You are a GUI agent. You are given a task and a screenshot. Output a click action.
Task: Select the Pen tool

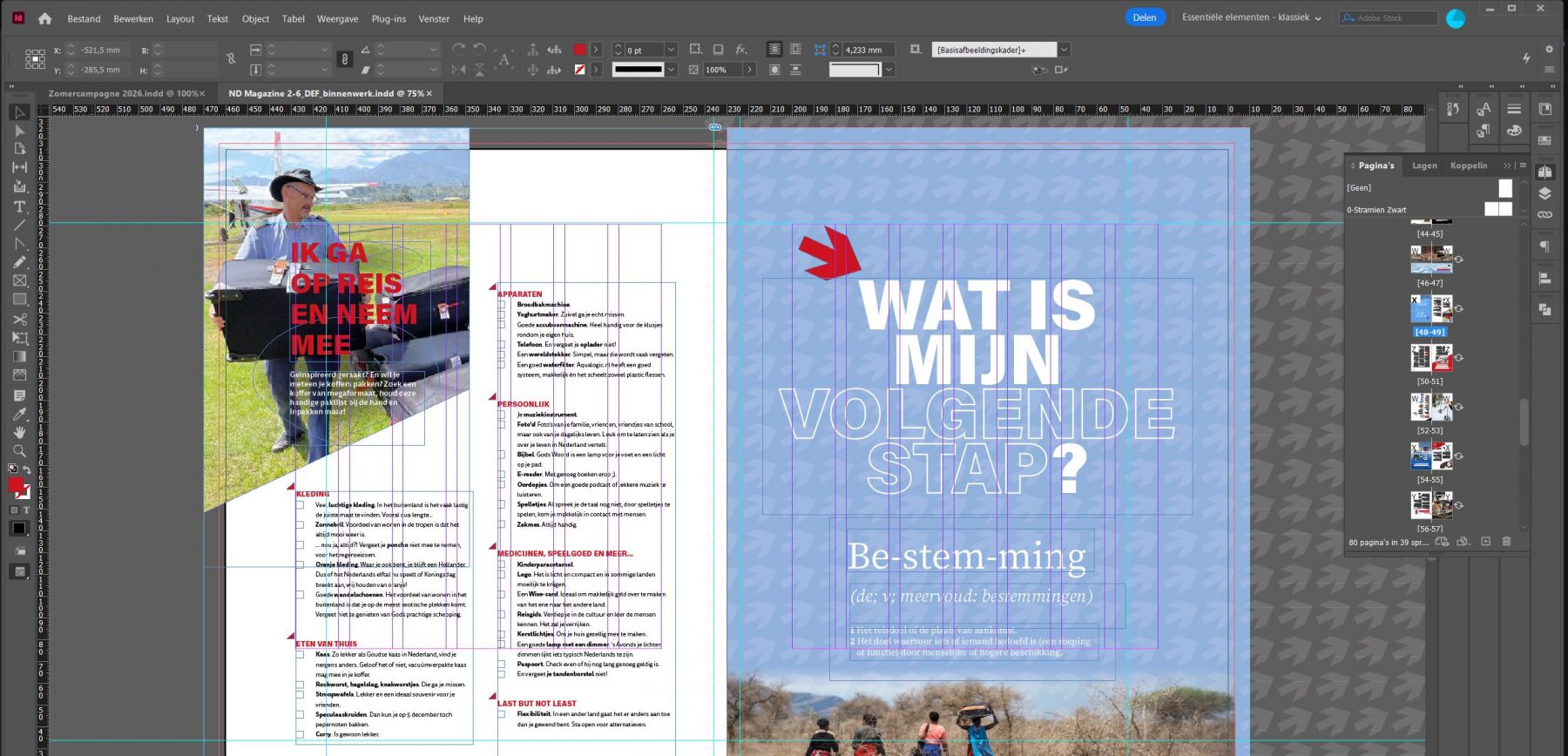(19, 244)
